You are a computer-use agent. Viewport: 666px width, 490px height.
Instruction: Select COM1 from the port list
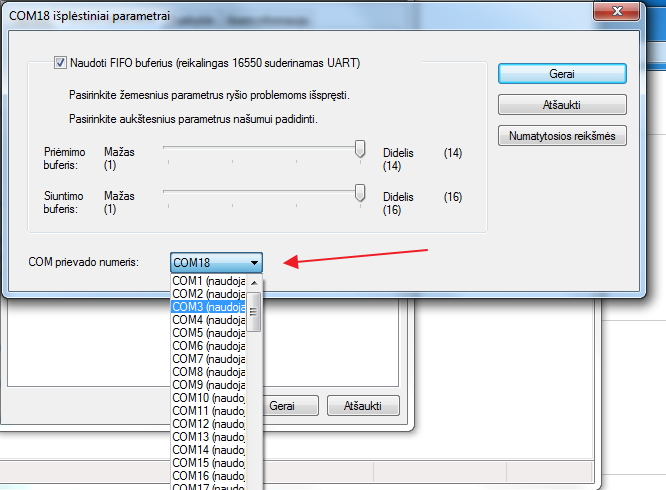(209, 281)
